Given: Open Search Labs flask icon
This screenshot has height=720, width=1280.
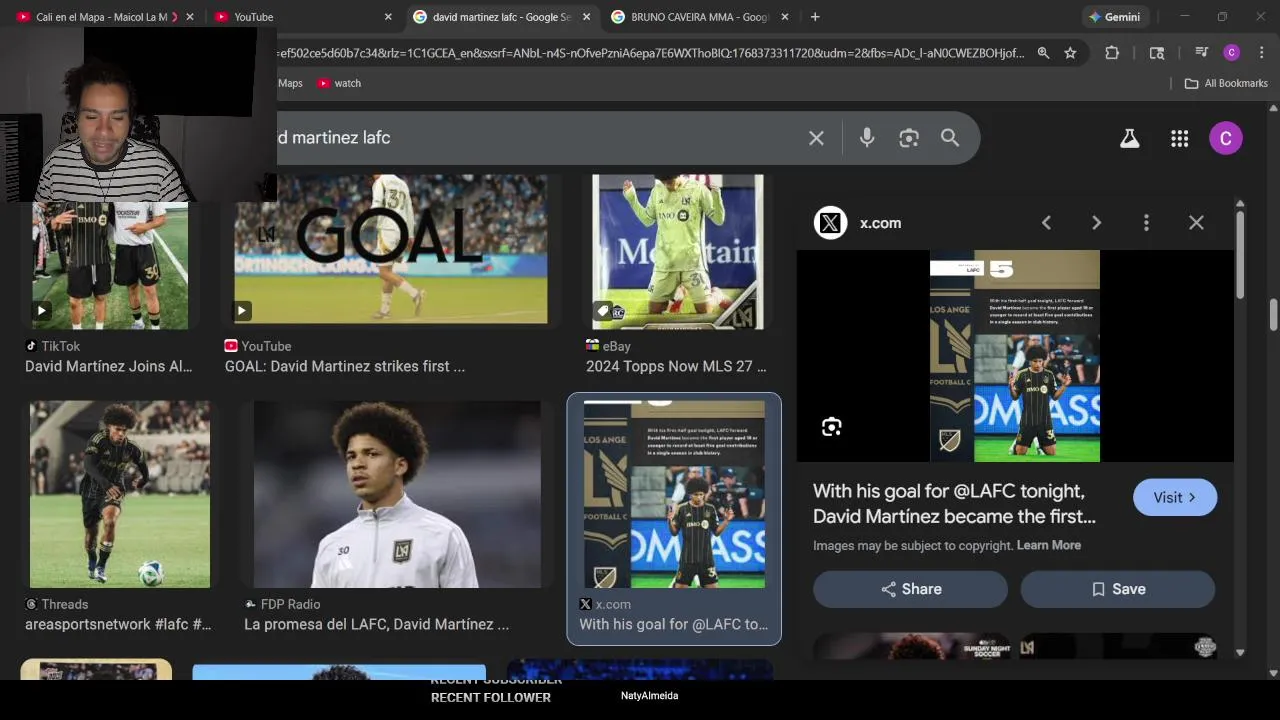Looking at the screenshot, I should click(1130, 138).
